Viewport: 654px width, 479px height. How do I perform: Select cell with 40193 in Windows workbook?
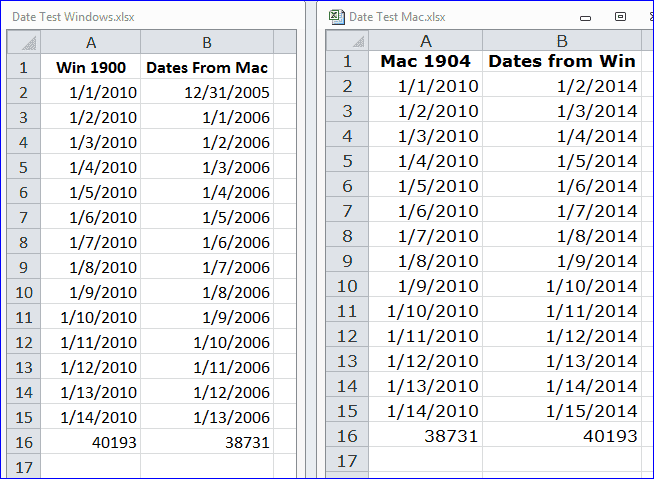91,442
